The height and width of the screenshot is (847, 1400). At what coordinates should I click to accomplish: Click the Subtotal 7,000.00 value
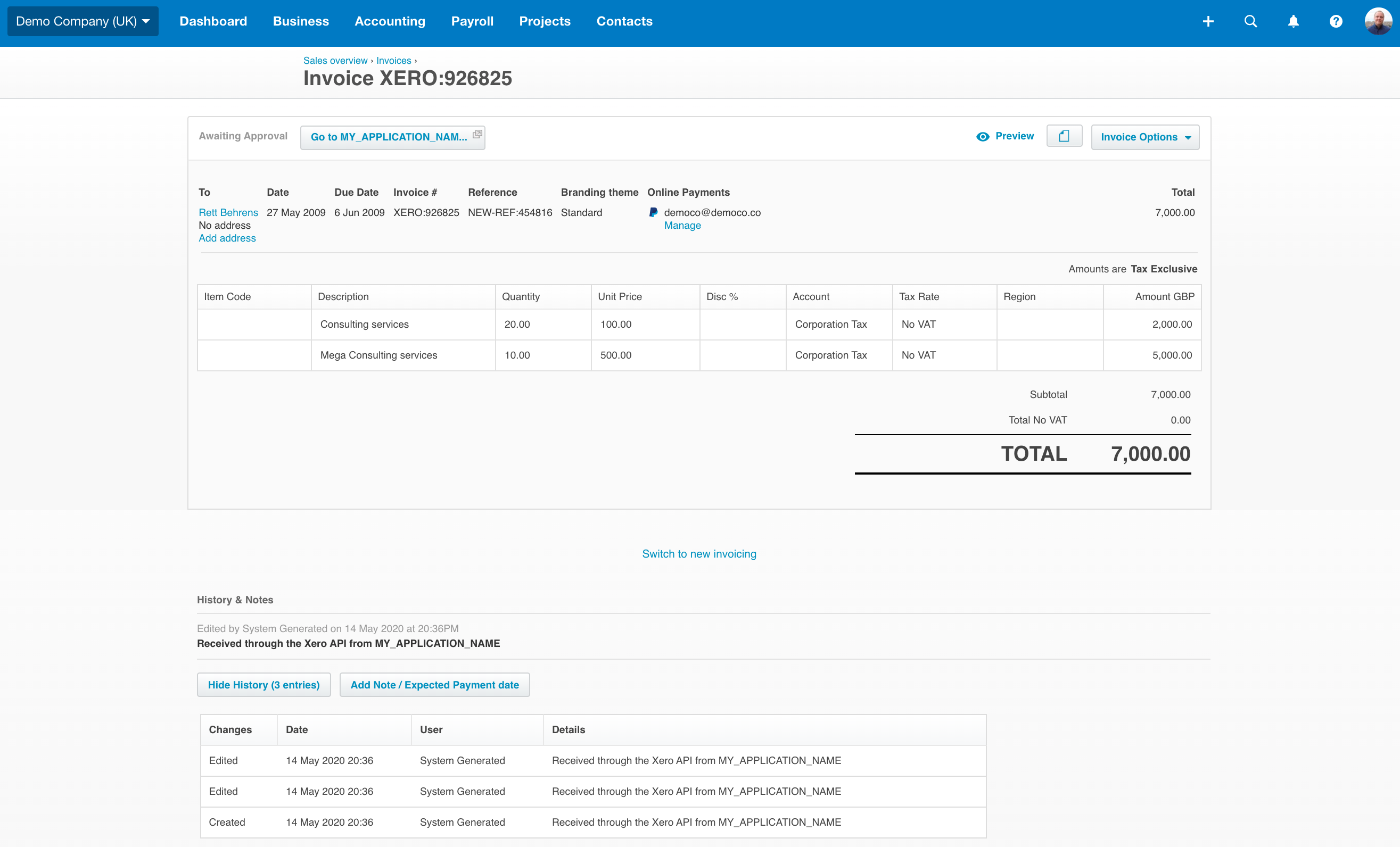(x=1171, y=395)
